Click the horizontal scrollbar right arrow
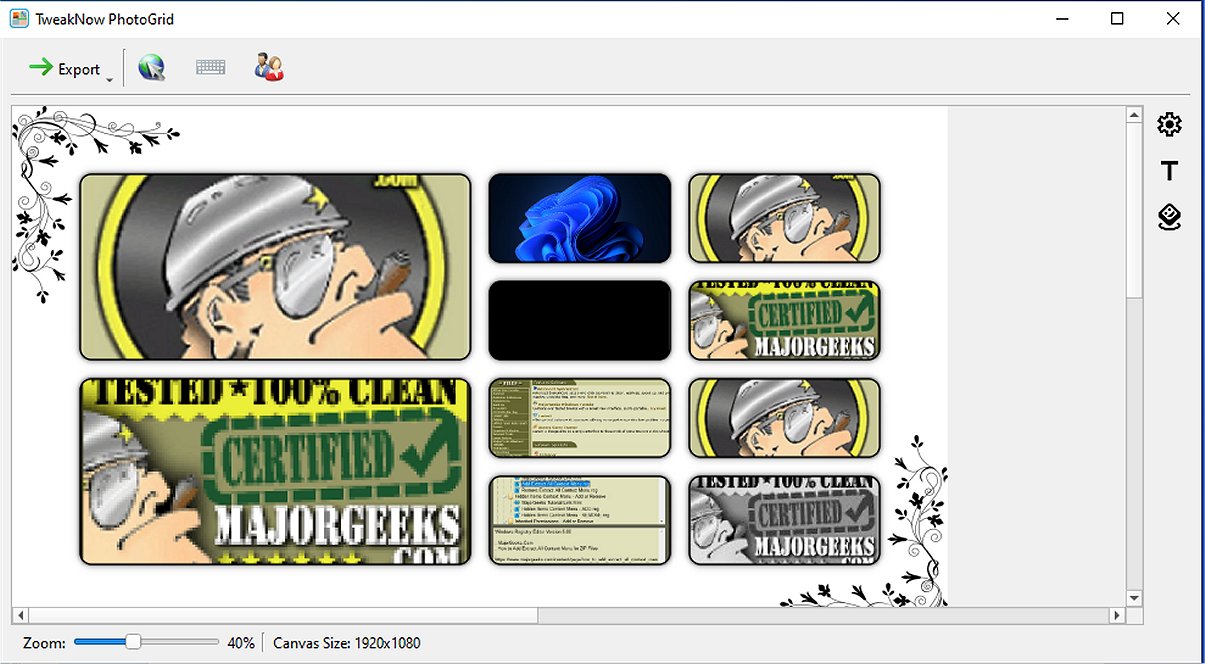Image resolution: width=1205 pixels, height=664 pixels. coord(1117,614)
